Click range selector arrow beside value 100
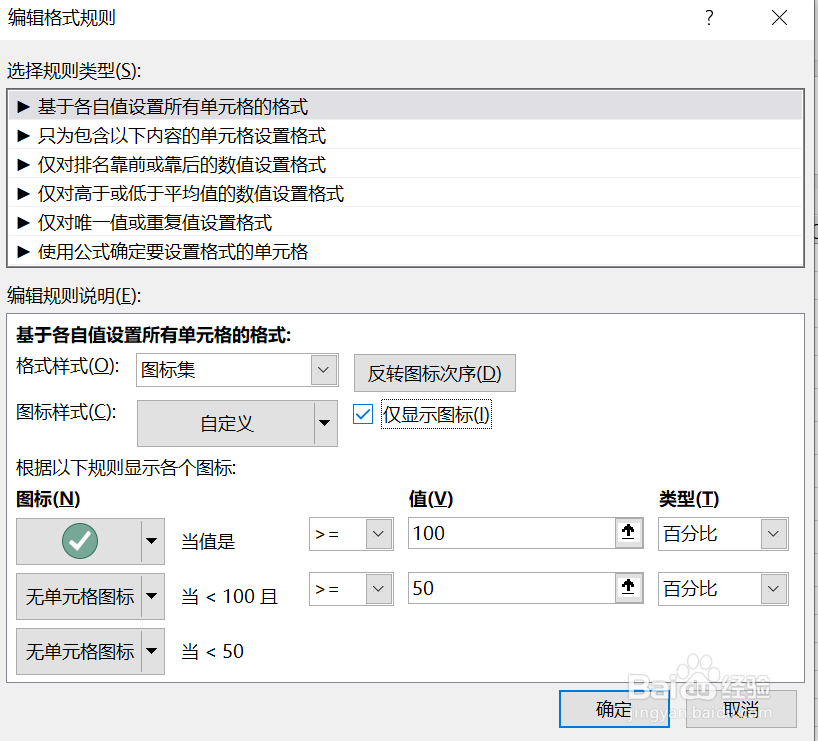This screenshot has height=741, width=818. tap(629, 532)
